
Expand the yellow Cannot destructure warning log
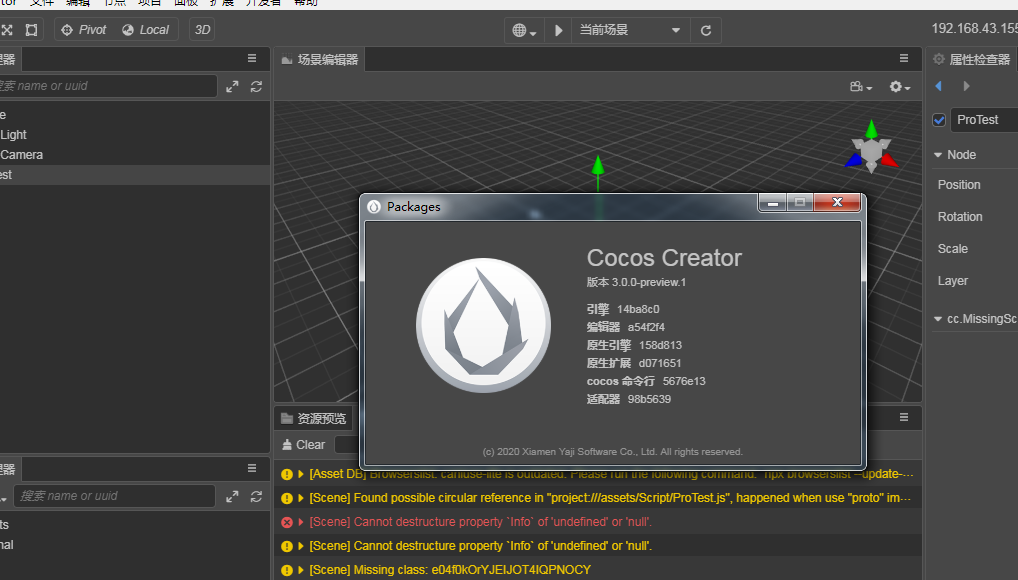point(301,546)
